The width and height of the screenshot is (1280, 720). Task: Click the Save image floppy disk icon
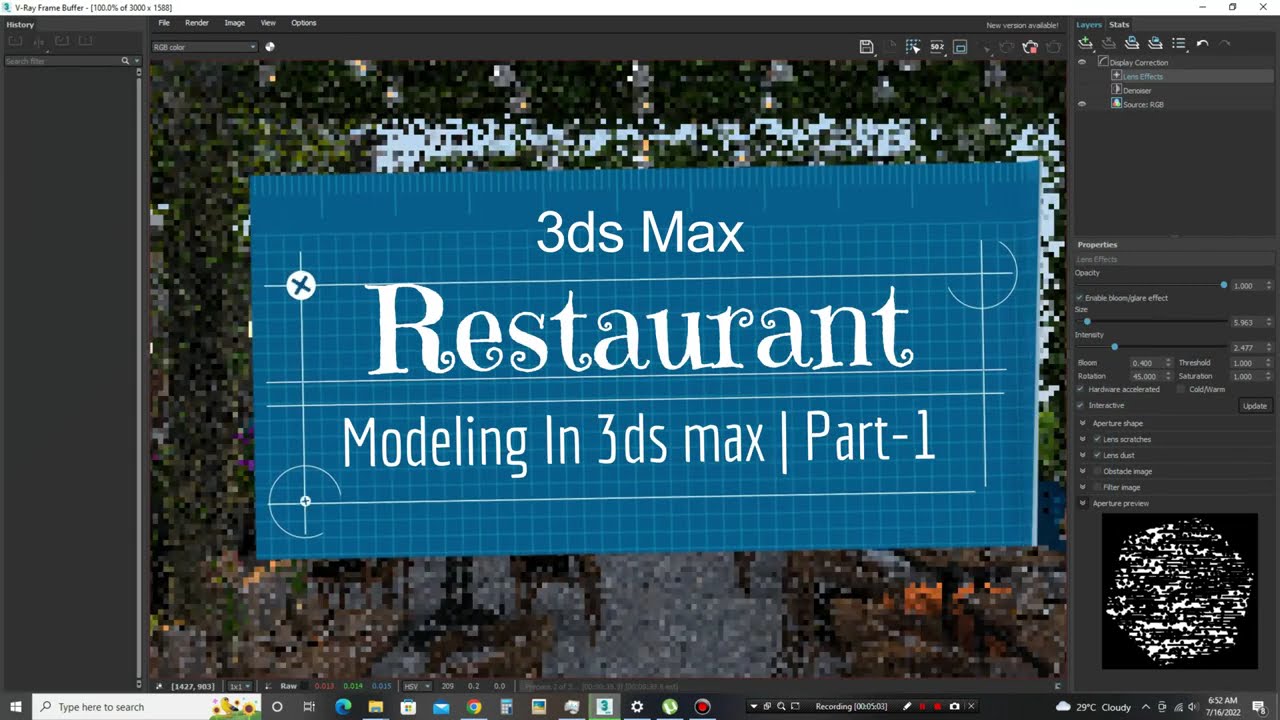(867, 47)
